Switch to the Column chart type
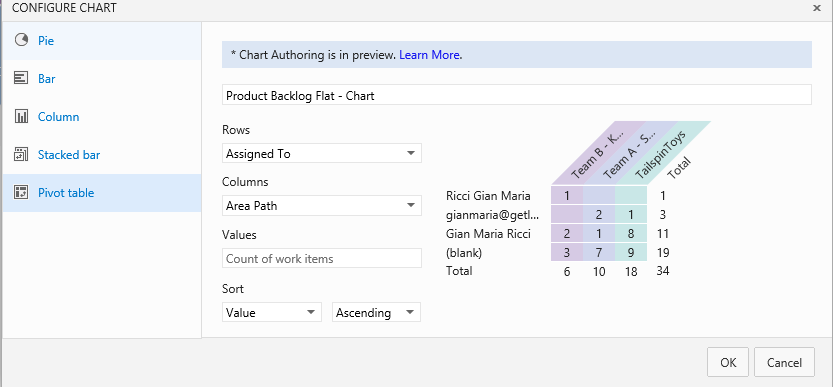The width and height of the screenshot is (833, 387). tap(58, 117)
